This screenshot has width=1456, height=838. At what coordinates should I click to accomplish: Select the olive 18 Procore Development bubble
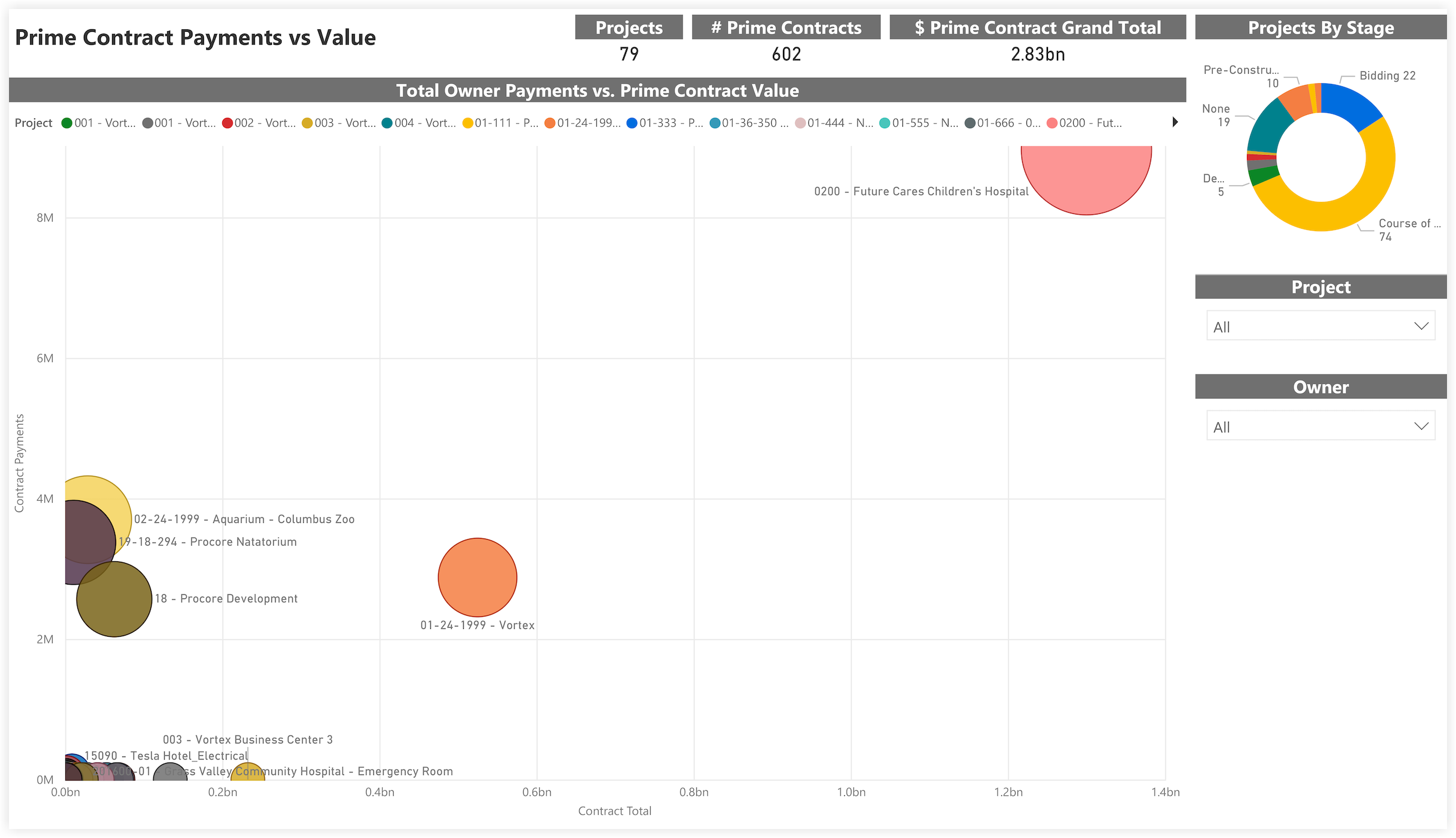click(114, 599)
